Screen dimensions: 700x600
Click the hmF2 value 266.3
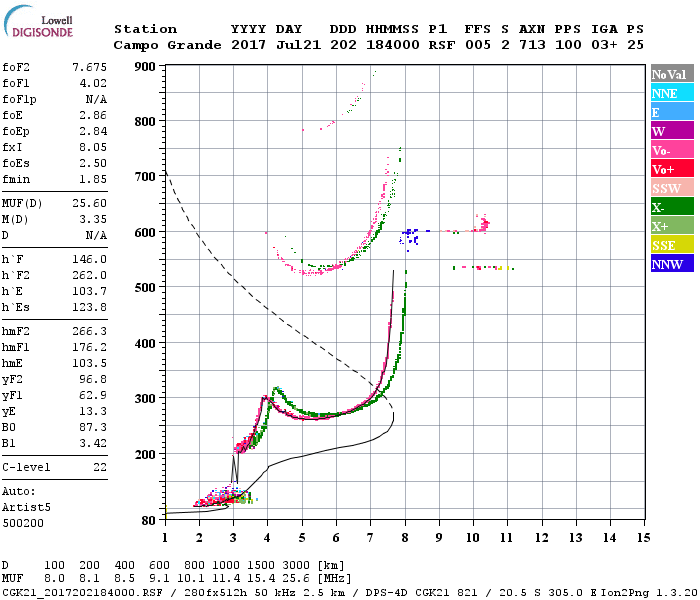(89, 331)
